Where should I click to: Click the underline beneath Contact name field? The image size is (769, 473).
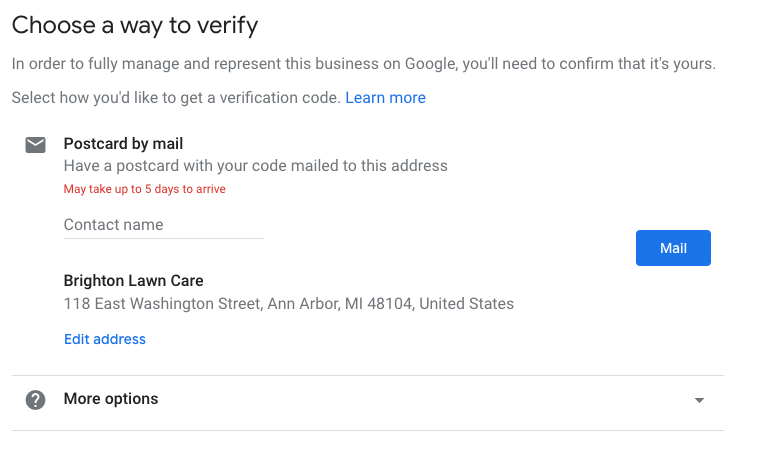tap(163, 238)
